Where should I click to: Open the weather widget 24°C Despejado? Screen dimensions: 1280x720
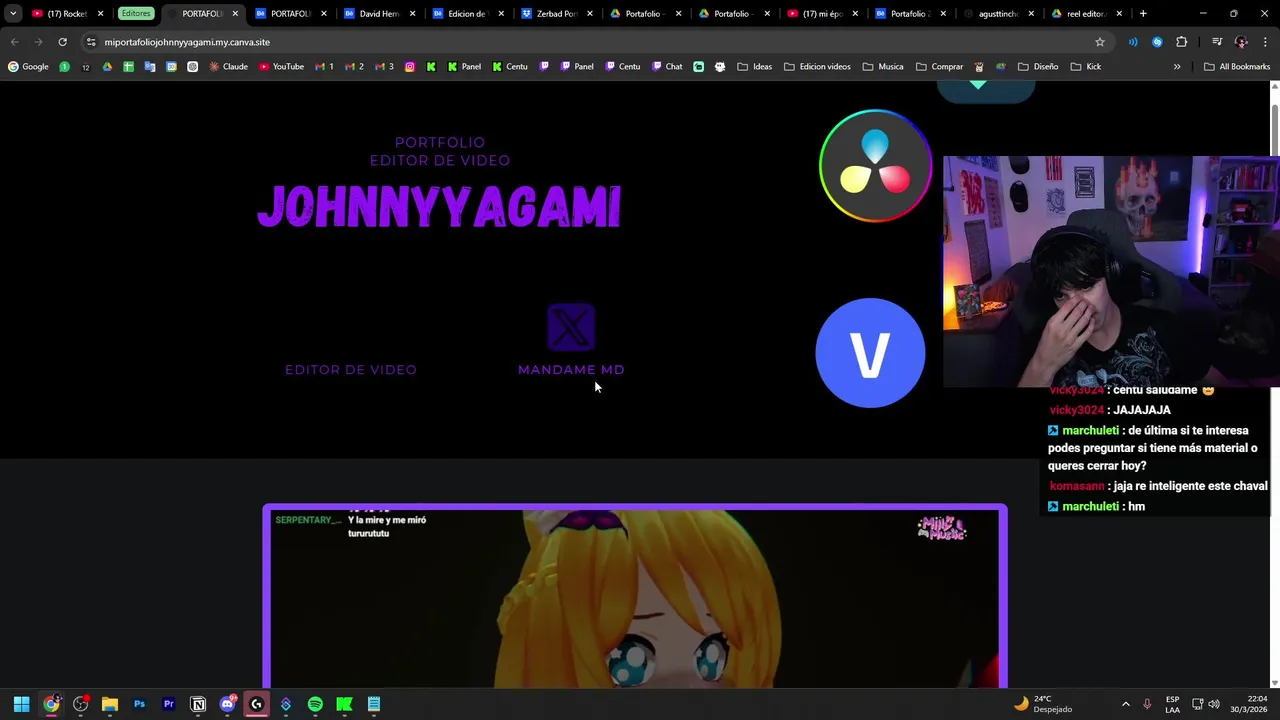1043,704
